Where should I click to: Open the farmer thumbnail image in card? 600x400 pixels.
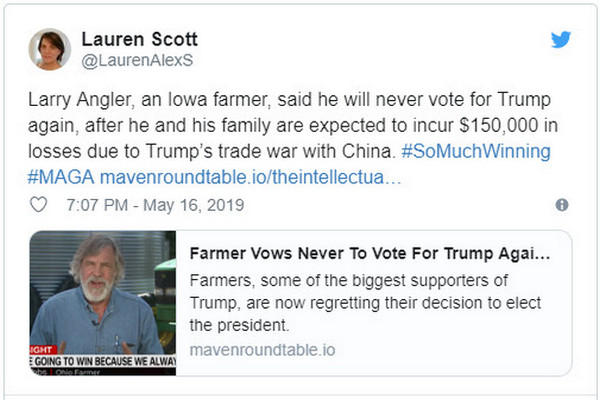click(x=103, y=303)
